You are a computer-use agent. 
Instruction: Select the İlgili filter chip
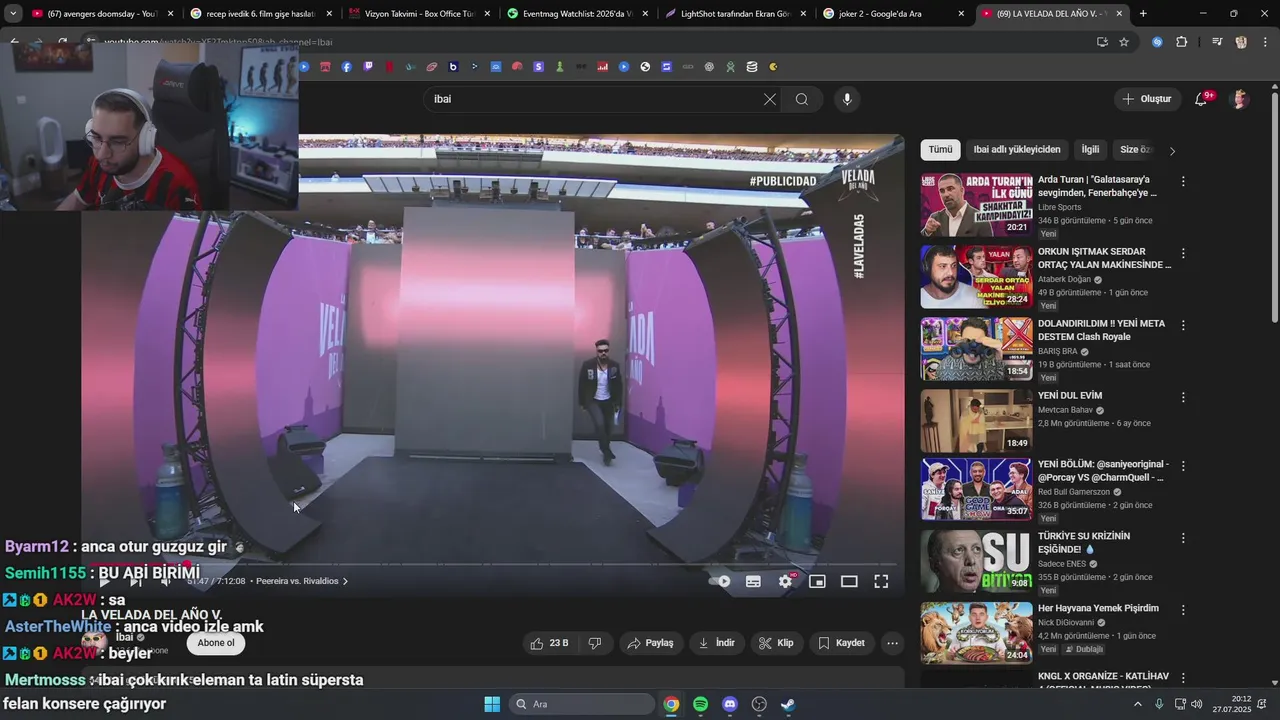[1090, 150]
